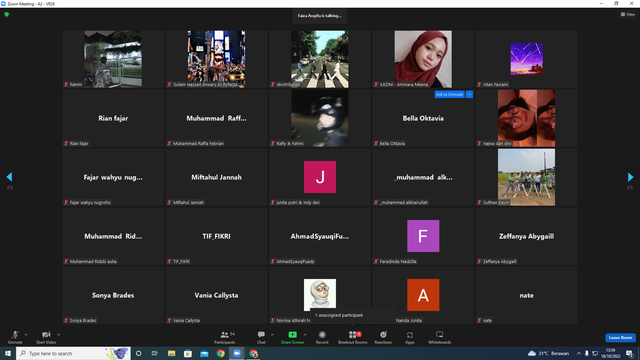Select the Rian fajar participant tile
The image size is (640, 360).
click(113, 118)
